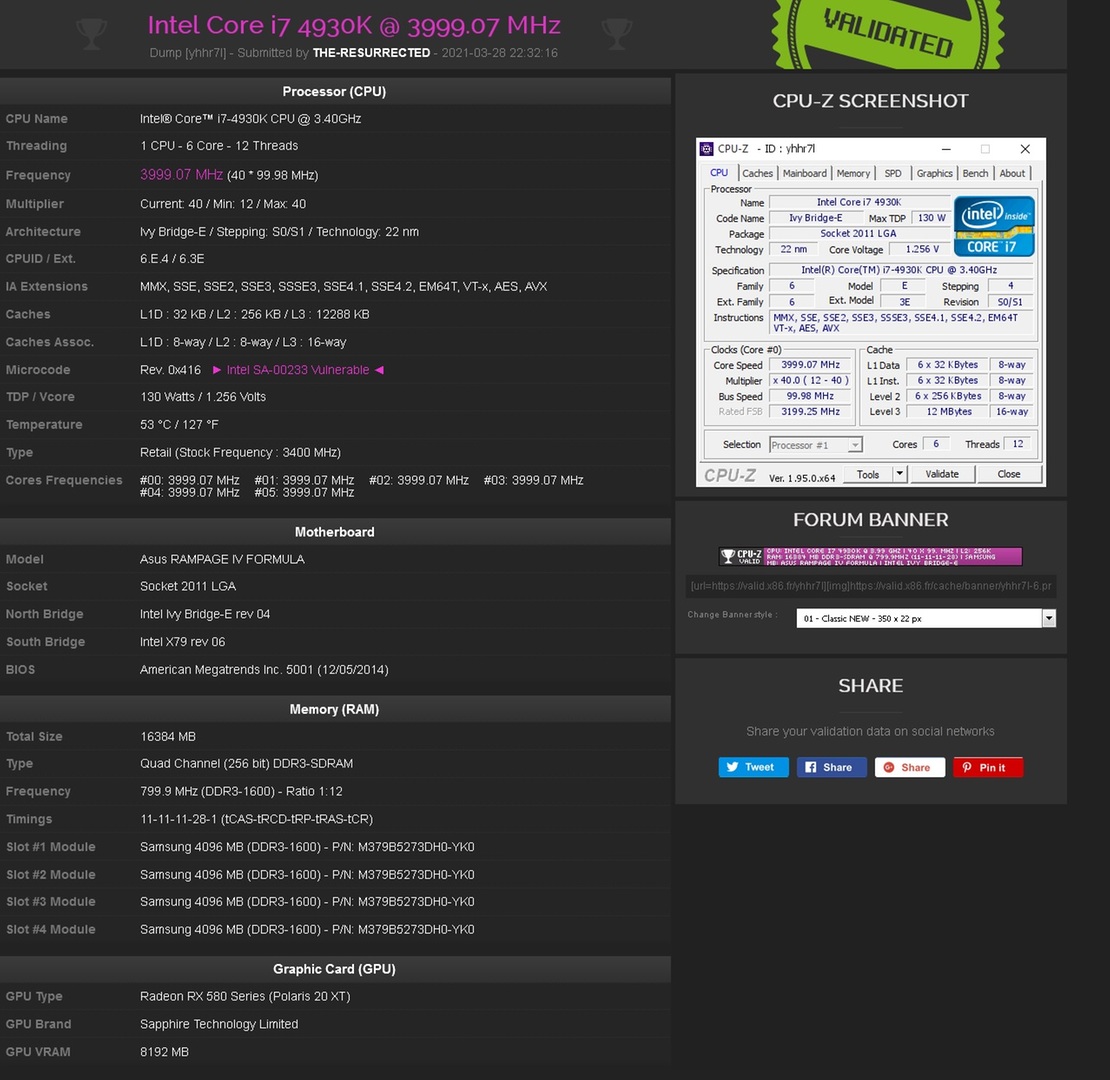Click the Level 3 12 MBytes cache field
The height and width of the screenshot is (1080, 1110).
949,412
